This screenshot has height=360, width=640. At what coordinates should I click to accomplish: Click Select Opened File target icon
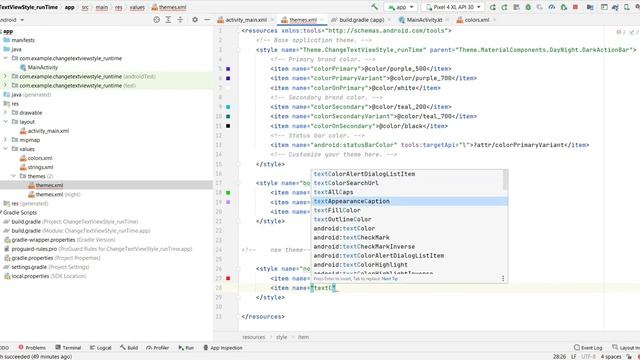pyautogui.click(x=156, y=20)
